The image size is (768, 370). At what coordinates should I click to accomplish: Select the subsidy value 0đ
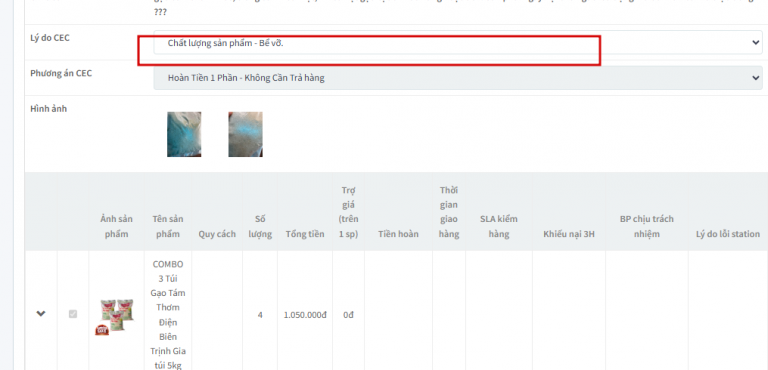pos(348,315)
